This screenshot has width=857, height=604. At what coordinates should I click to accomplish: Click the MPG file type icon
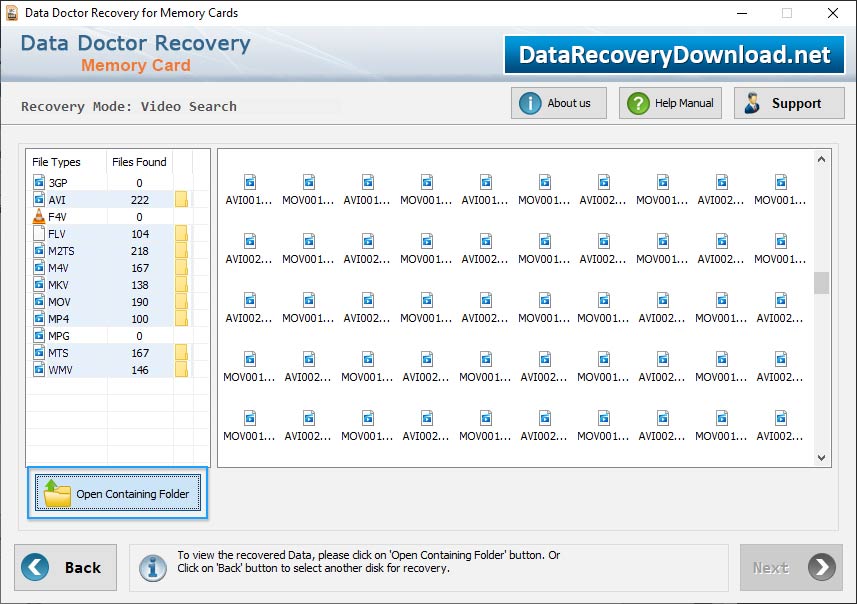(39, 335)
